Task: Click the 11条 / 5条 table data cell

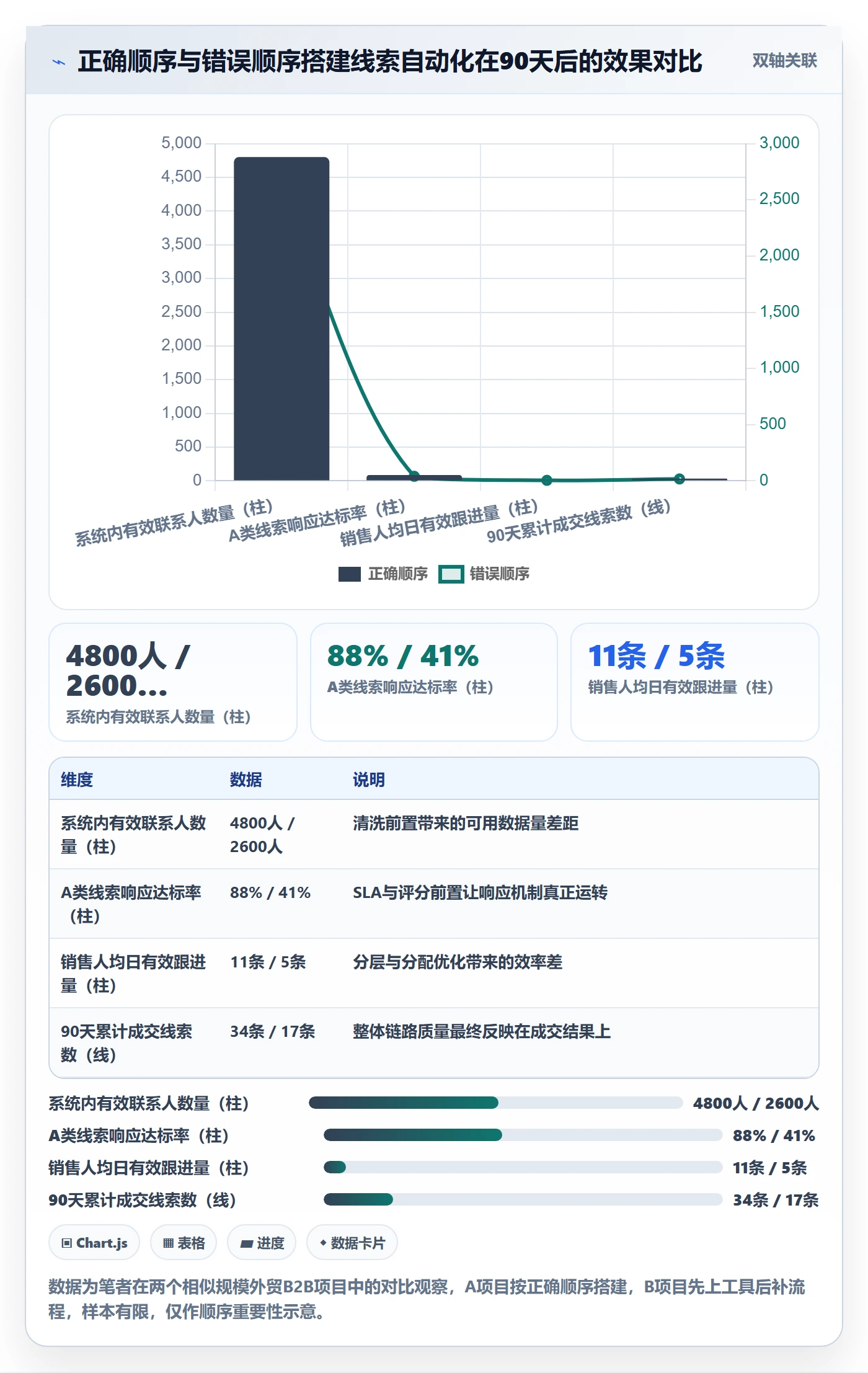Action: tap(268, 962)
